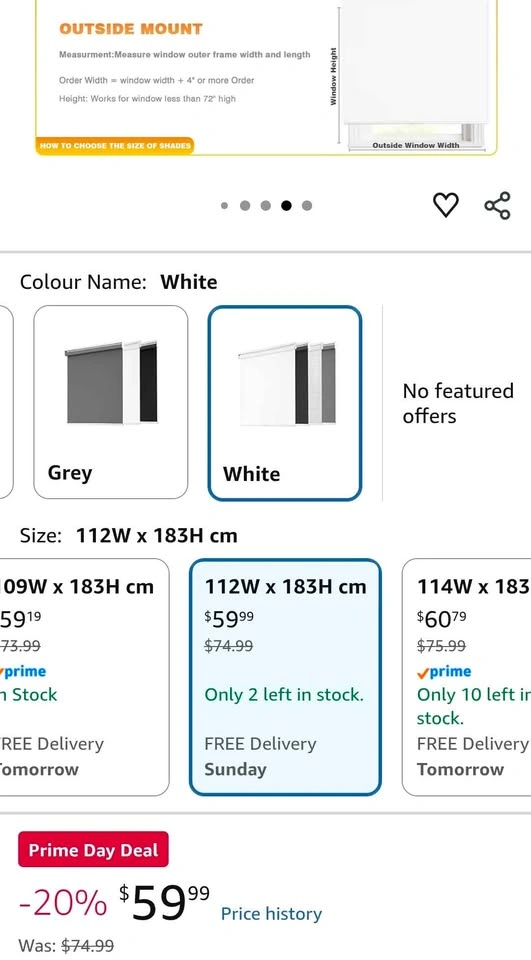Go to third image carousel dot
This screenshot has height=960, width=531.
(266, 206)
